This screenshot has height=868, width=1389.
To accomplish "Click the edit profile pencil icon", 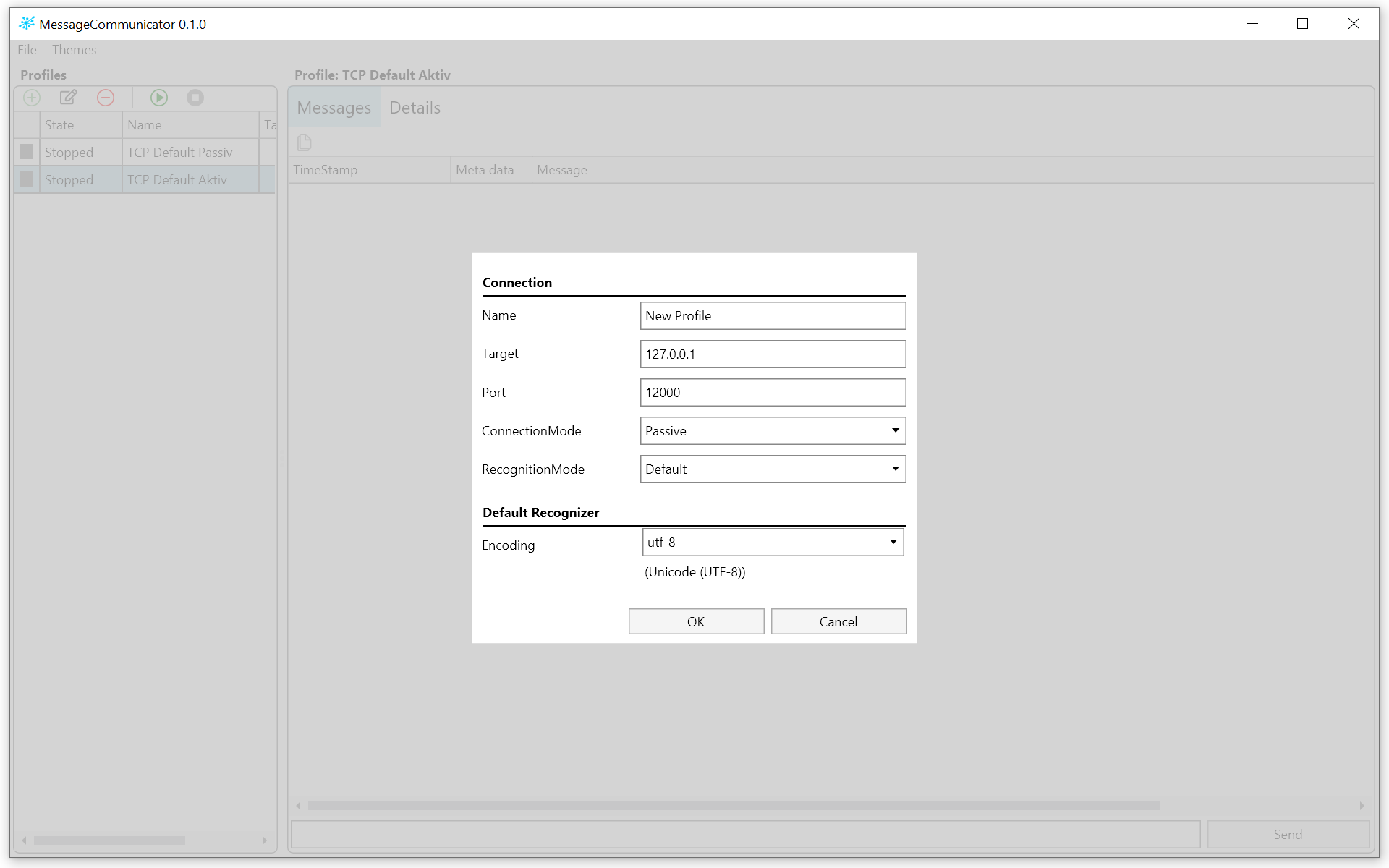I will (x=69, y=98).
